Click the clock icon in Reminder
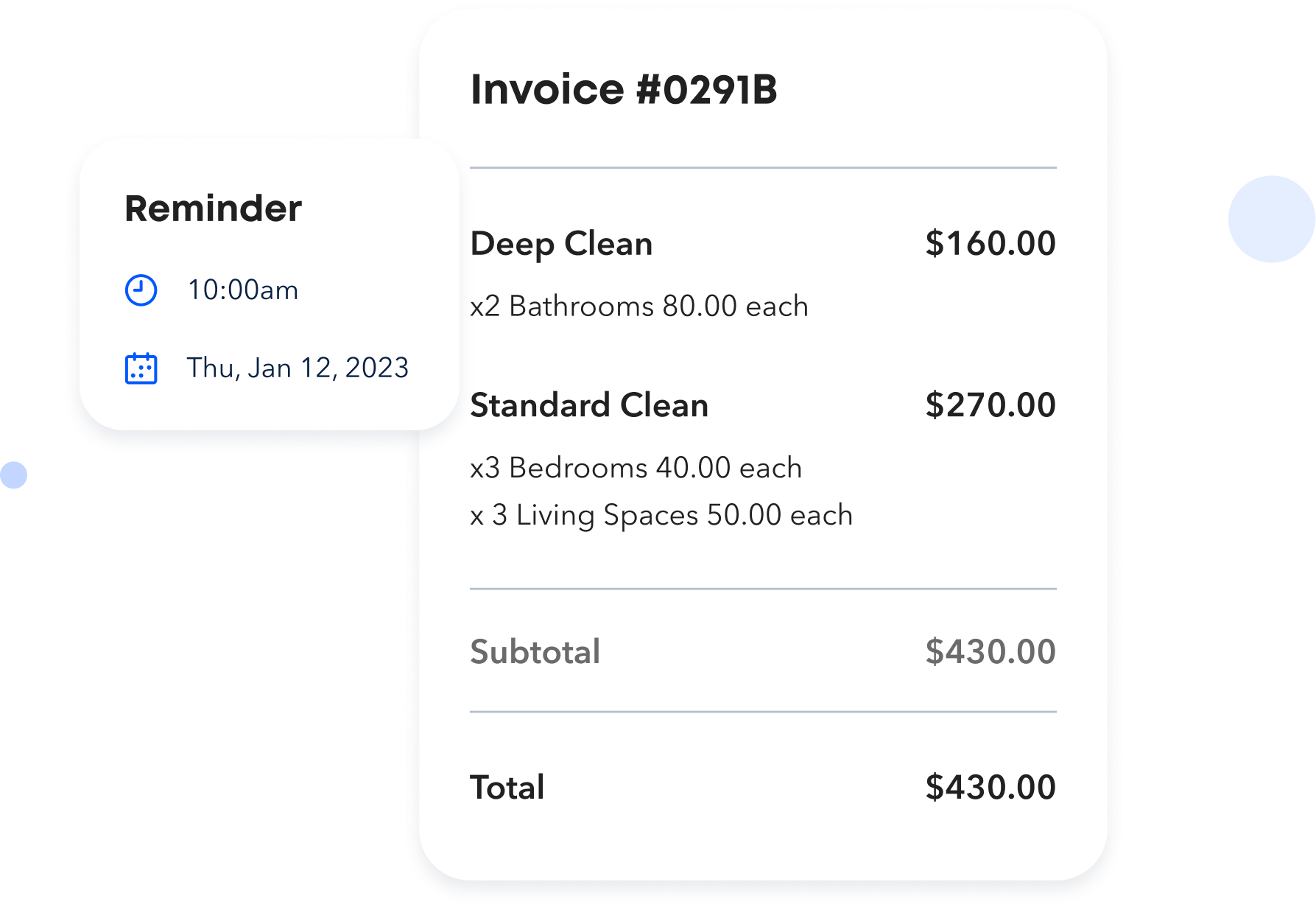The image size is (1316, 907). [x=141, y=290]
